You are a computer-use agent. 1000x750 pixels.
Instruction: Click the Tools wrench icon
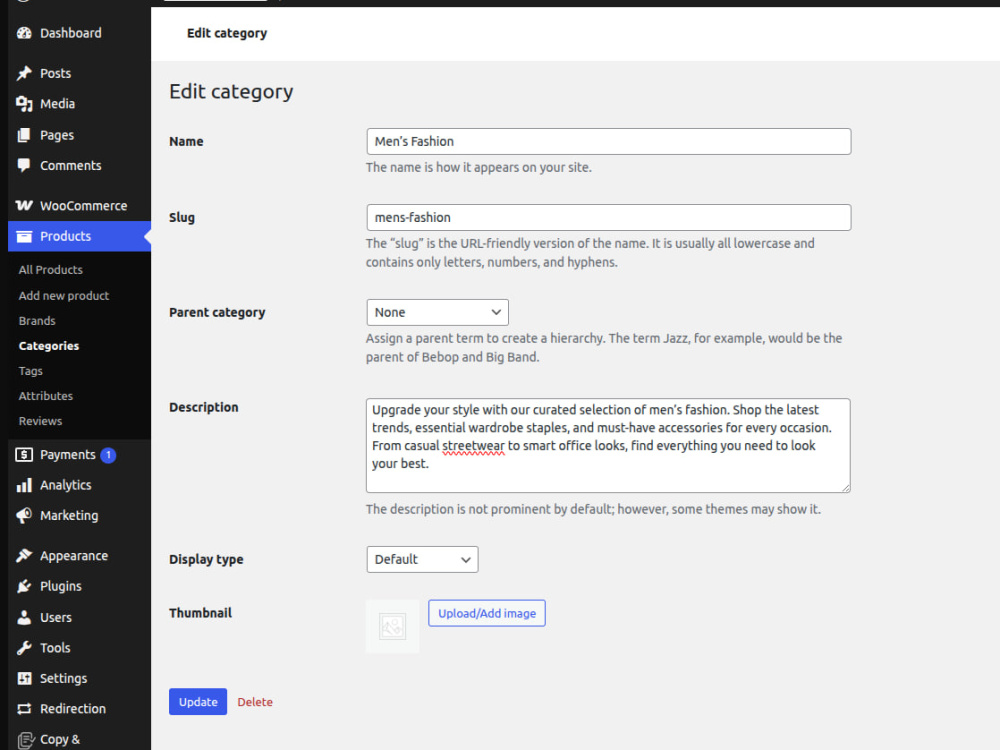click(x=24, y=648)
